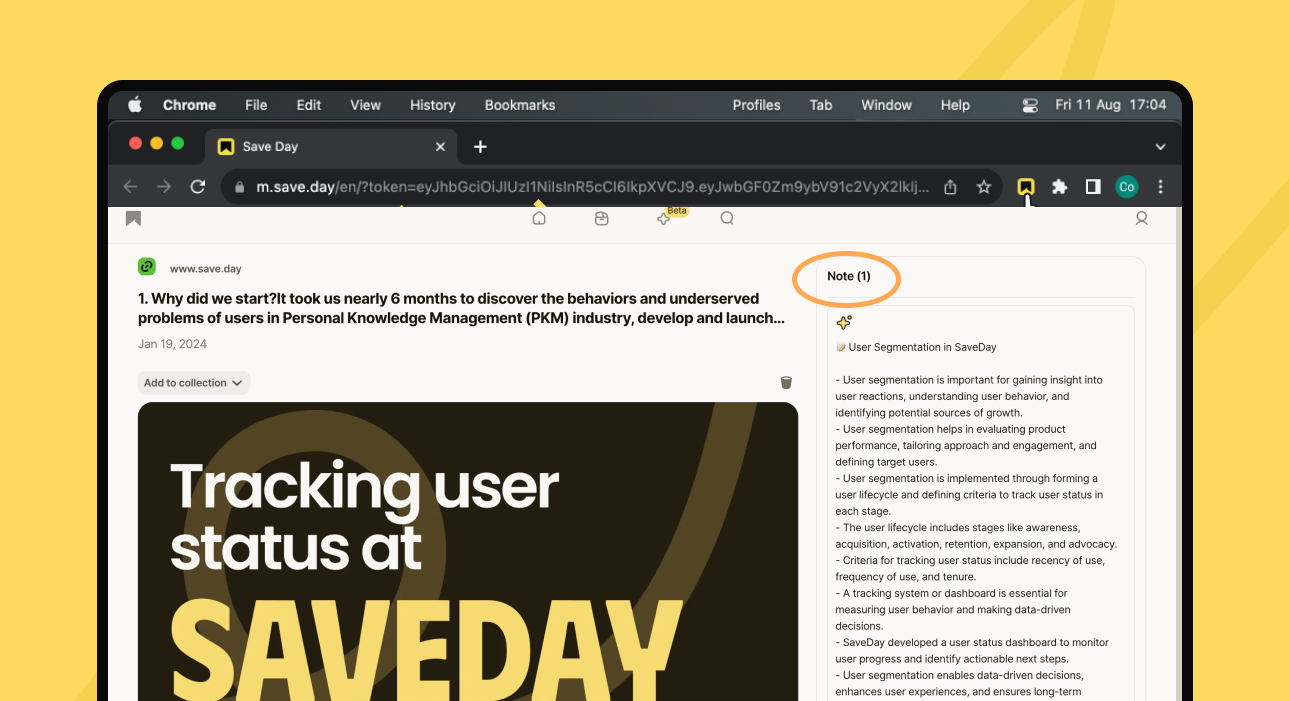Click the AI sparkle icon in note
Screen dimensions: 1289x701
(844, 323)
